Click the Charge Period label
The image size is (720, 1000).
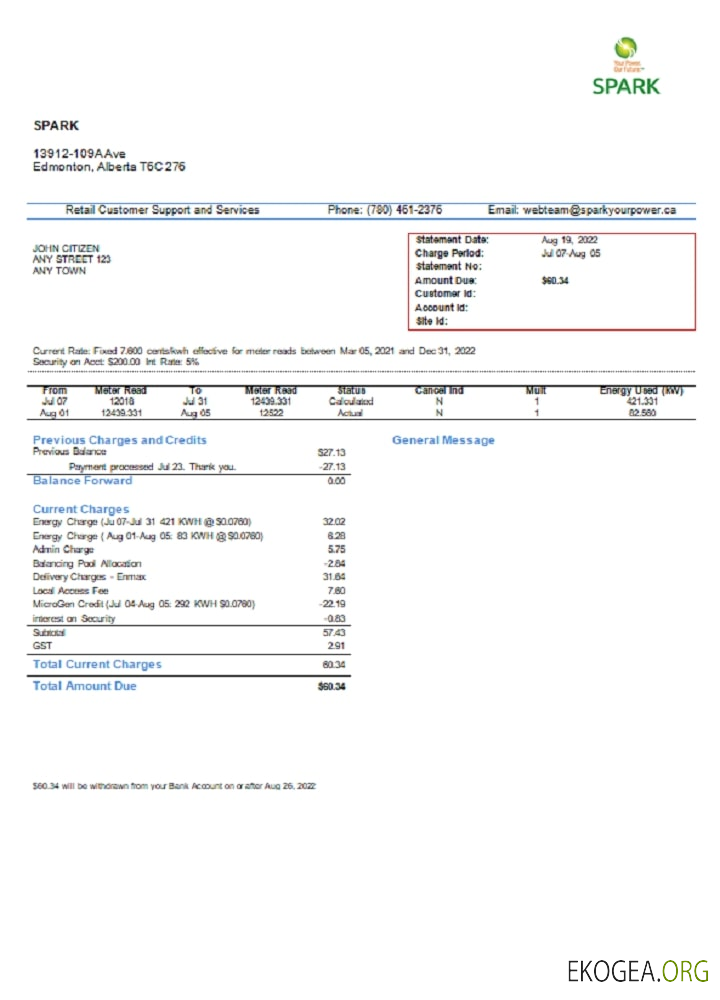pos(449,254)
